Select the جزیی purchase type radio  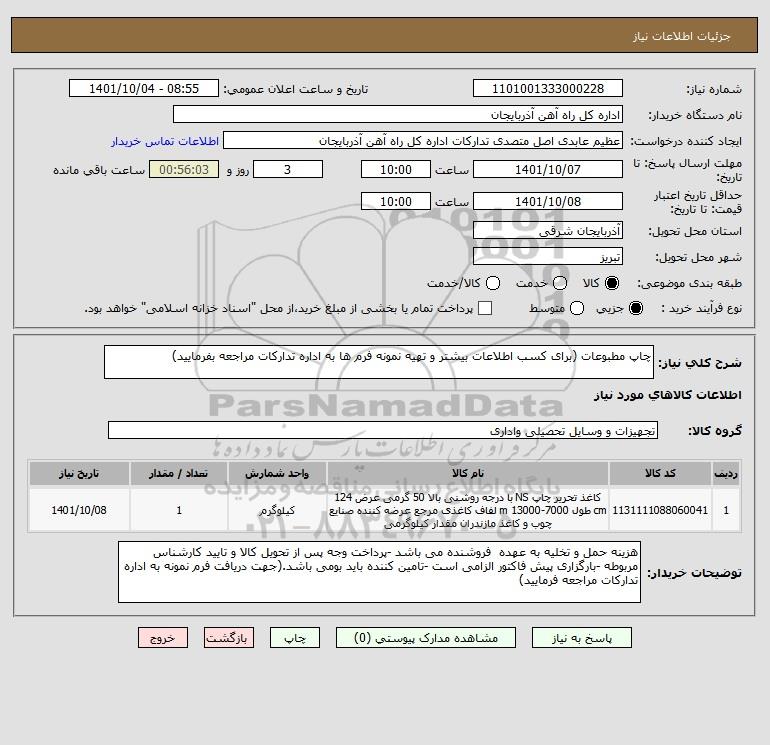(x=635, y=308)
